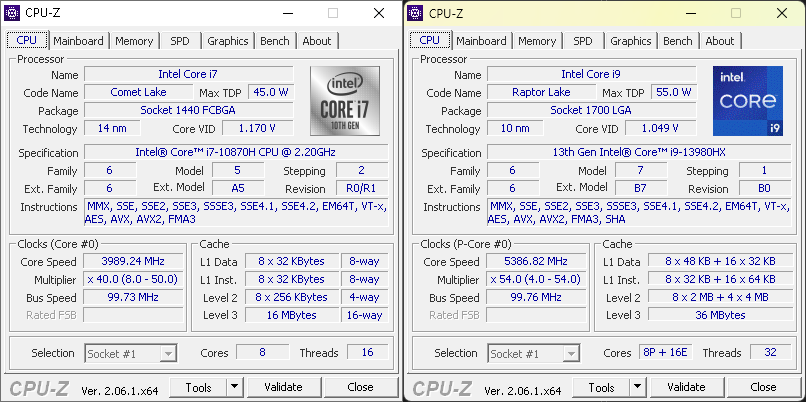The height and width of the screenshot is (402, 806).
Task: Click the Close button in the right window
Action: pyautogui.click(x=763, y=387)
